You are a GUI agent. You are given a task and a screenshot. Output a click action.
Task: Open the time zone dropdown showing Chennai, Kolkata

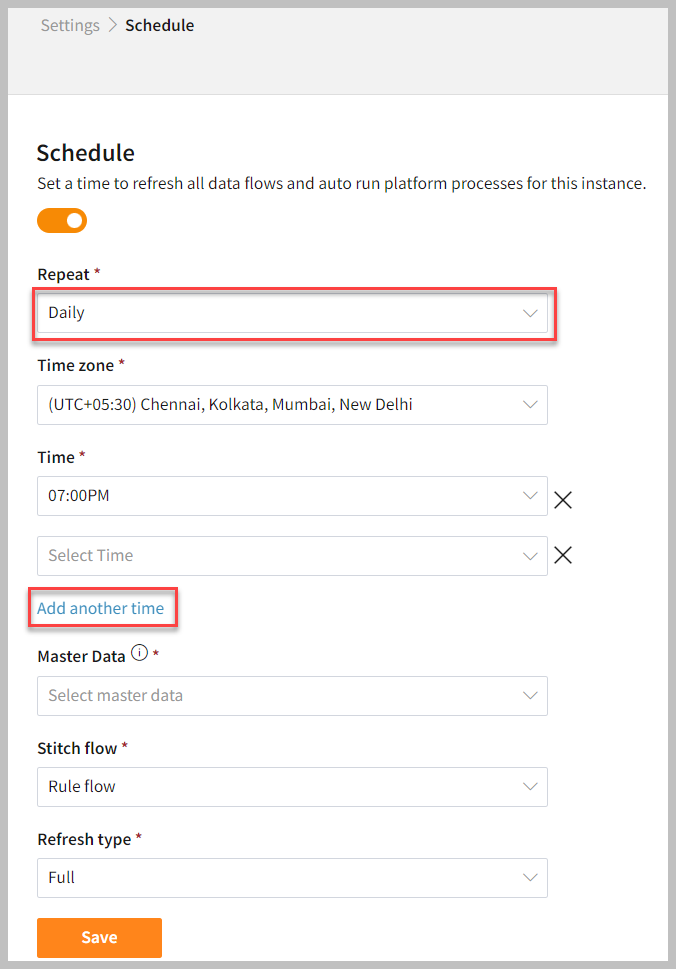pyautogui.click(x=280, y=405)
